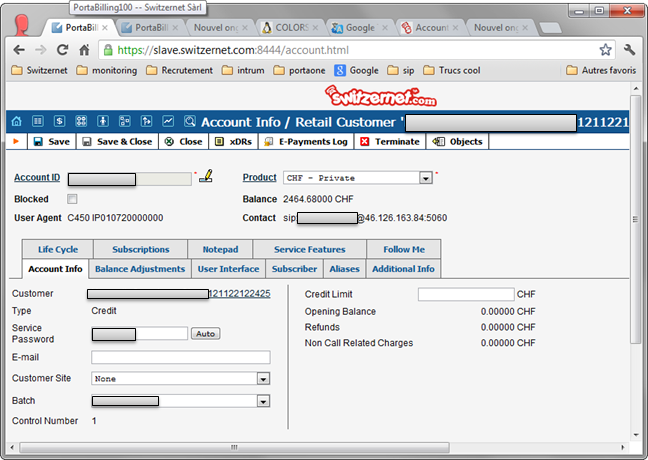648x460 pixels.
Task: Expand the Product dropdown
Action: pyautogui.click(x=425, y=178)
